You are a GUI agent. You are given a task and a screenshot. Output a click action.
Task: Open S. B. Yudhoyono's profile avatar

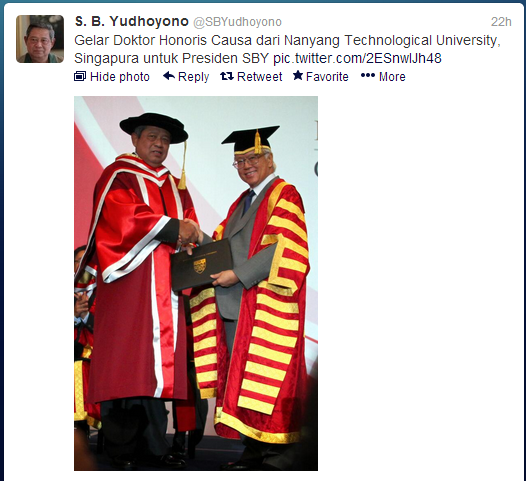(x=40, y=39)
